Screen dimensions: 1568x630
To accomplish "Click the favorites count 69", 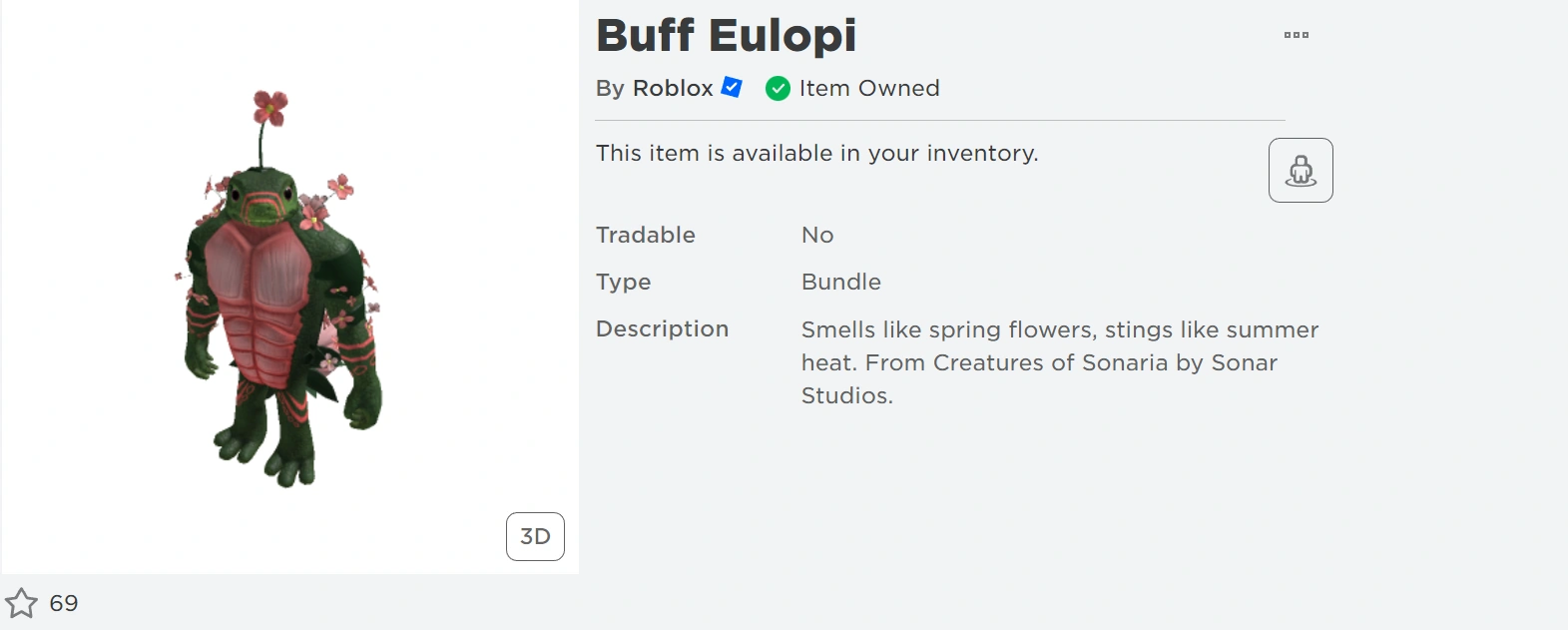I will pos(64,602).
